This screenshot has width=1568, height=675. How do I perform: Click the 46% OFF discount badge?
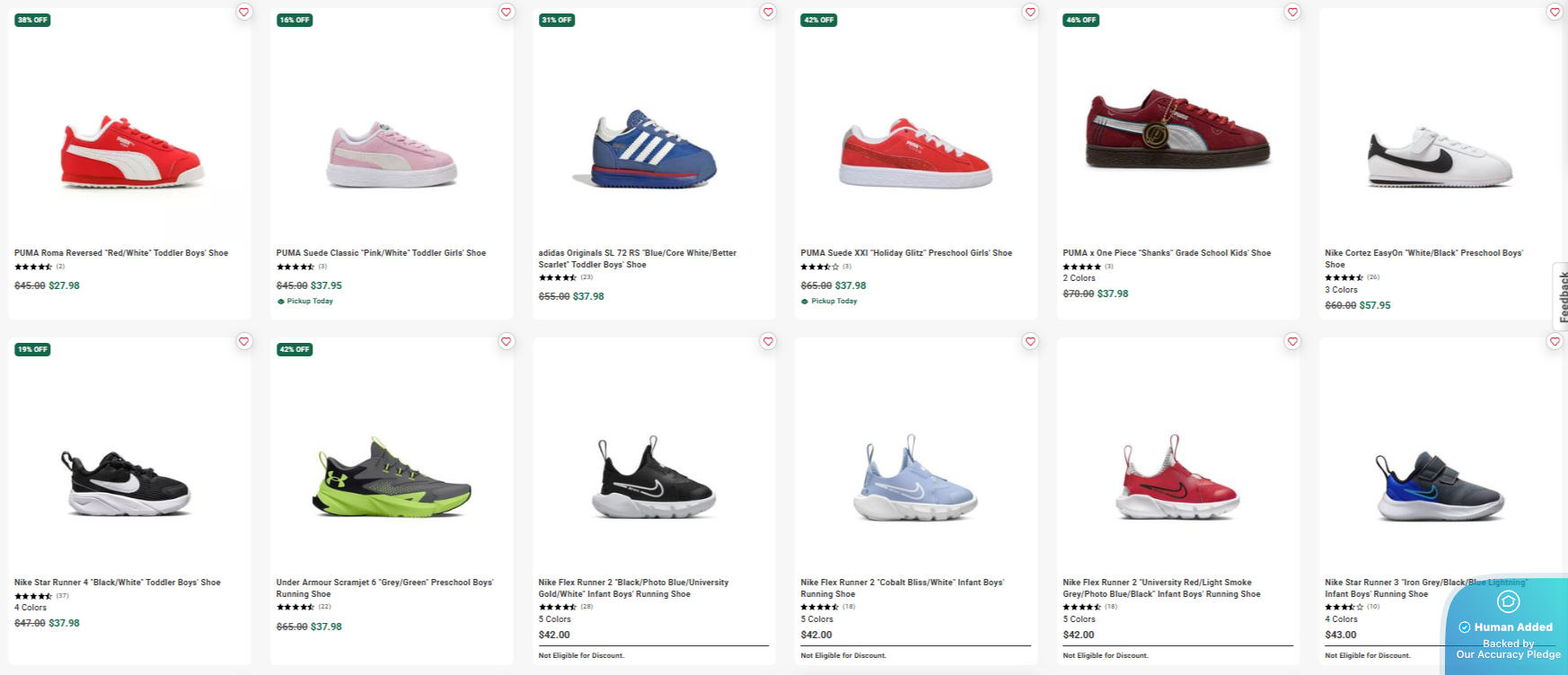[1080, 20]
